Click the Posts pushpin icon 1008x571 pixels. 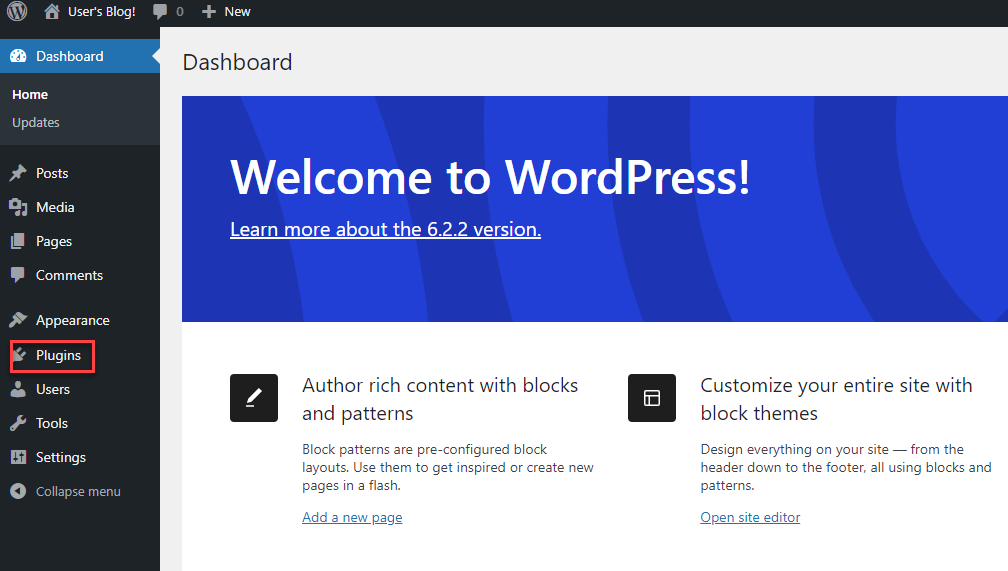coord(18,173)
